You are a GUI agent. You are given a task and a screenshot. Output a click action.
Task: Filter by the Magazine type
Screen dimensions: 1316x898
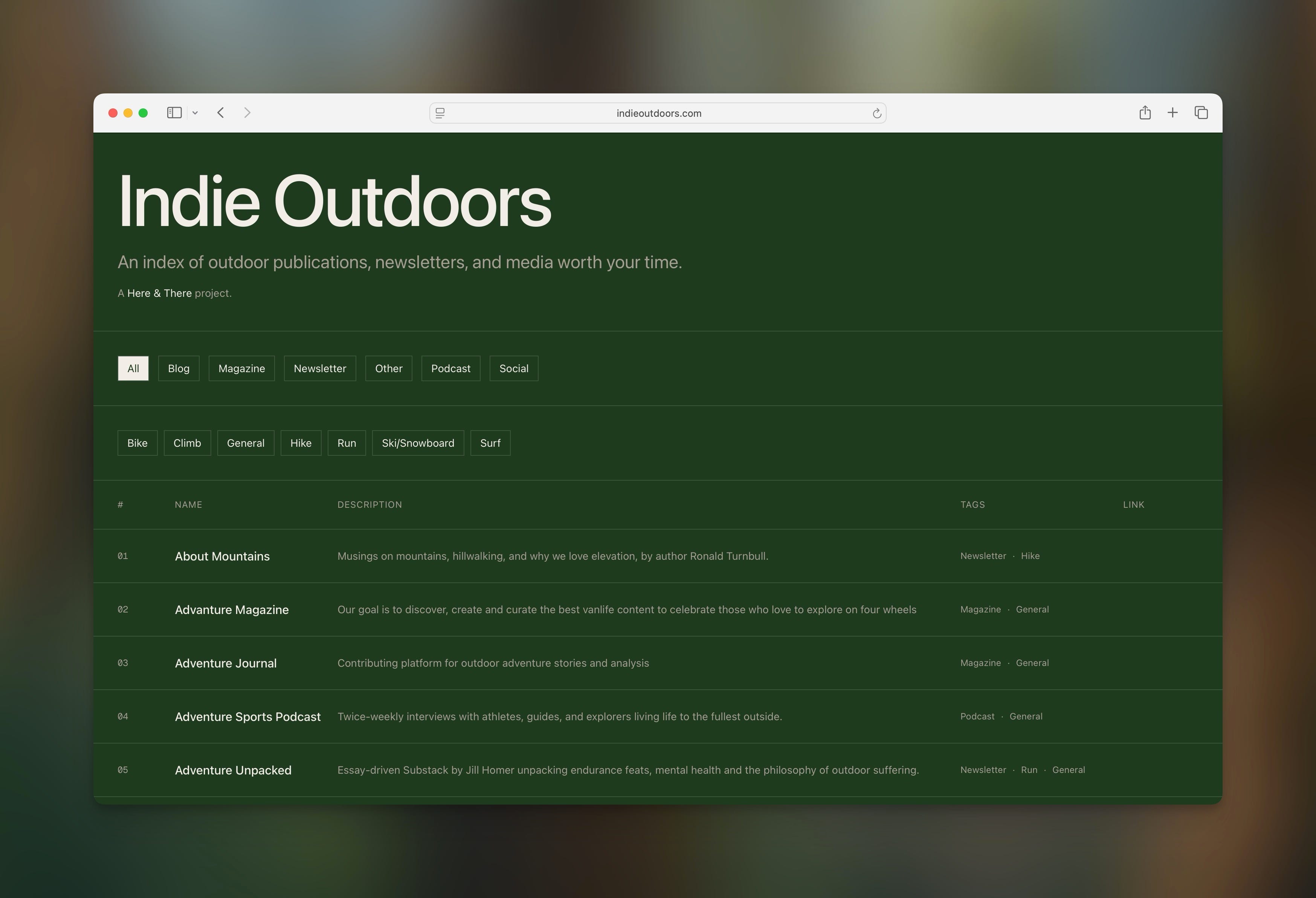click(x=241, y=369)
